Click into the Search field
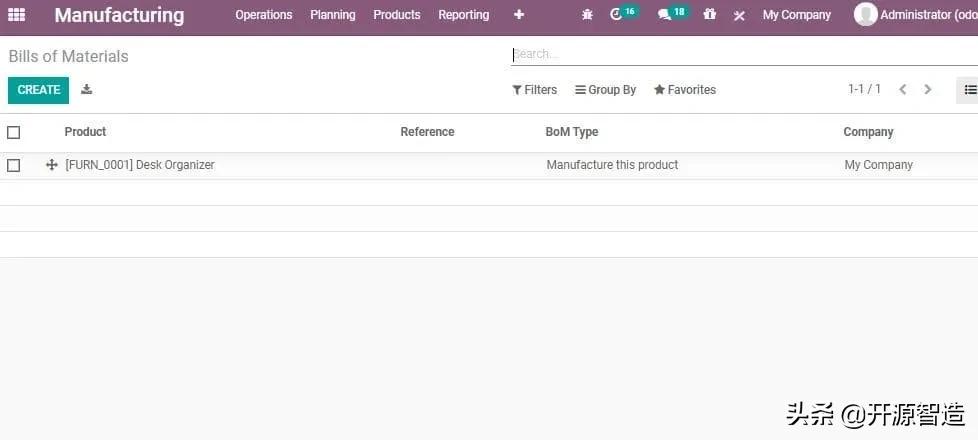The image size is (978, 440). 740,54
